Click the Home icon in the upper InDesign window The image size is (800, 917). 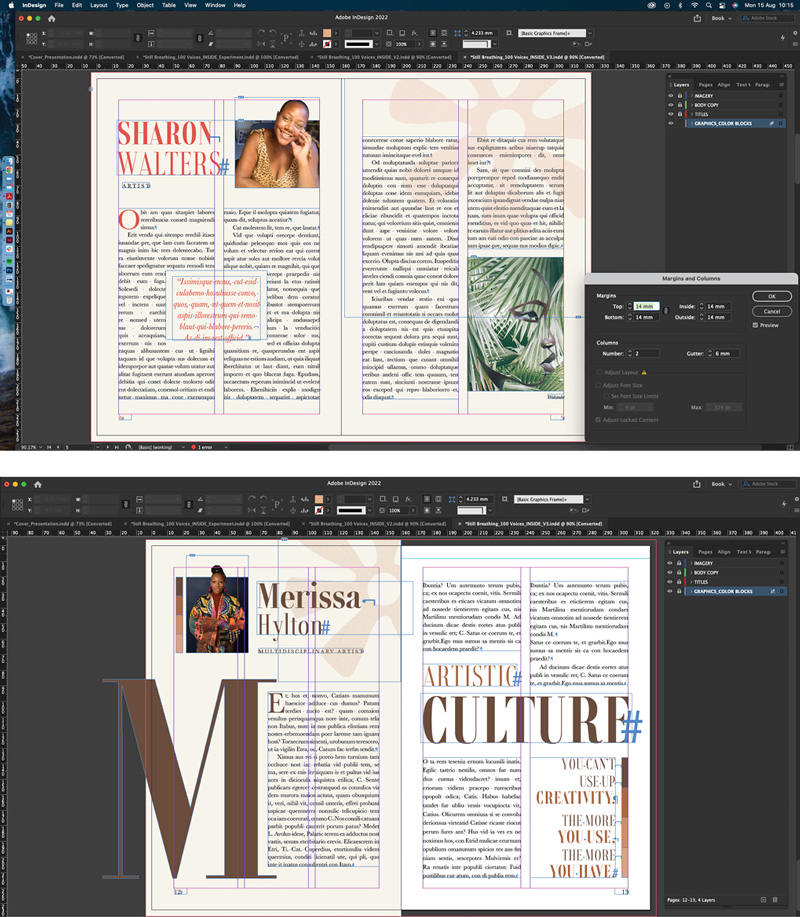[x=51, y=19]
